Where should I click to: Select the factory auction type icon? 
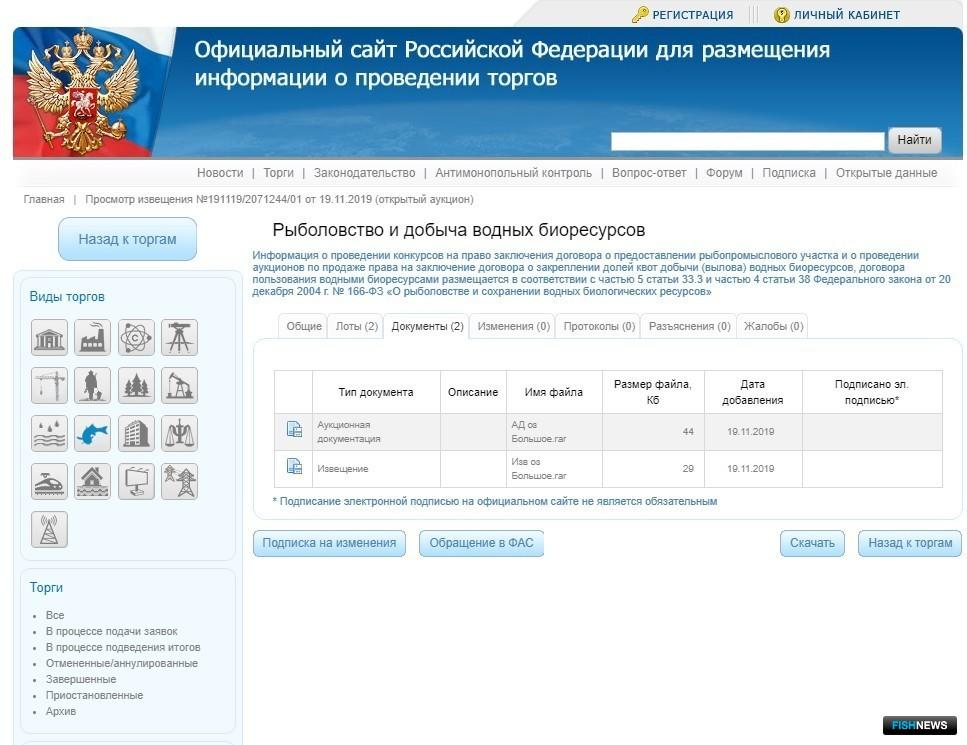tap(93, 337)
